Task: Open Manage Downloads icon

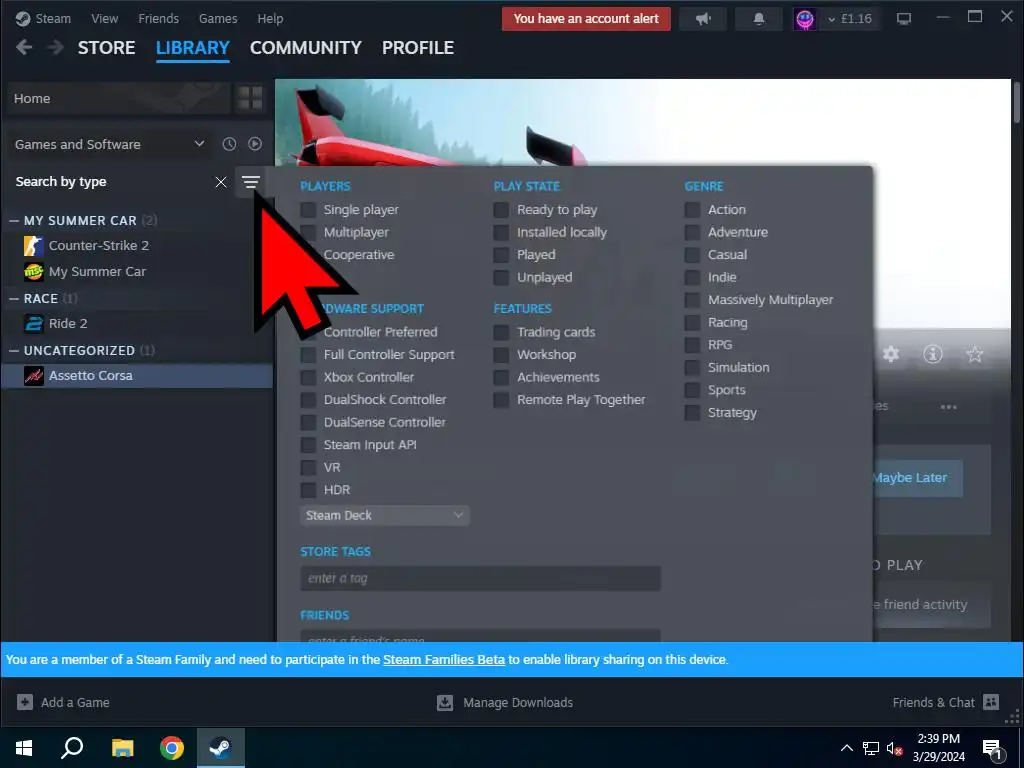Action: coord(445,702)
